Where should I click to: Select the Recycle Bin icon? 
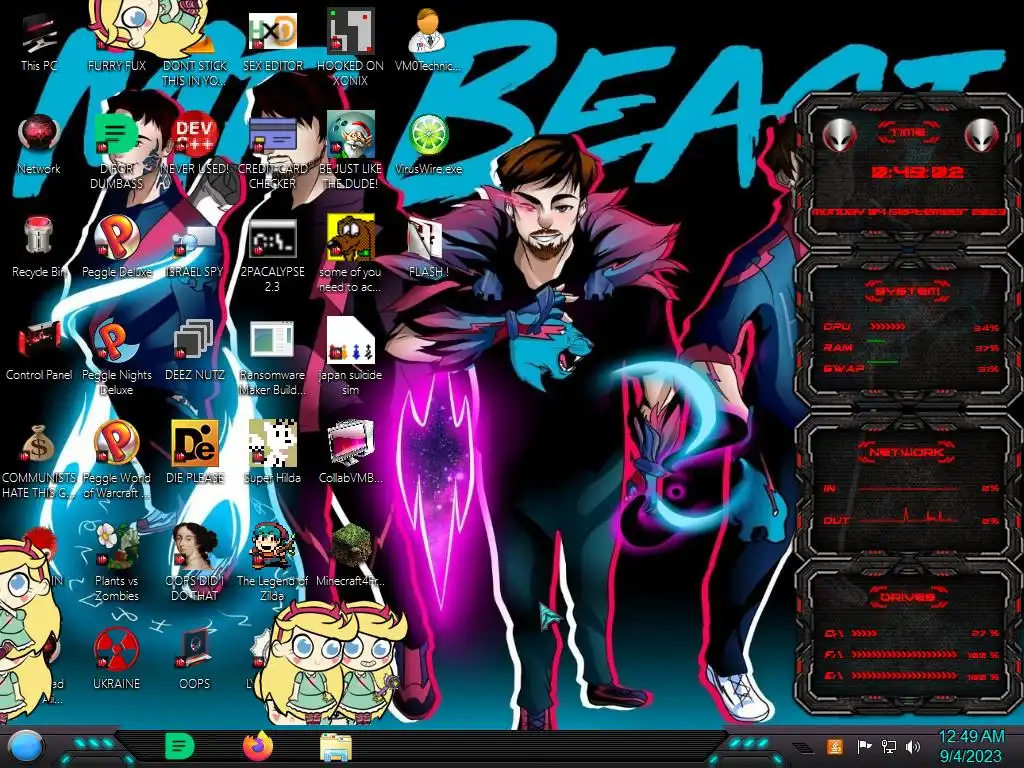pyautogui.click(x=39, y=247)
